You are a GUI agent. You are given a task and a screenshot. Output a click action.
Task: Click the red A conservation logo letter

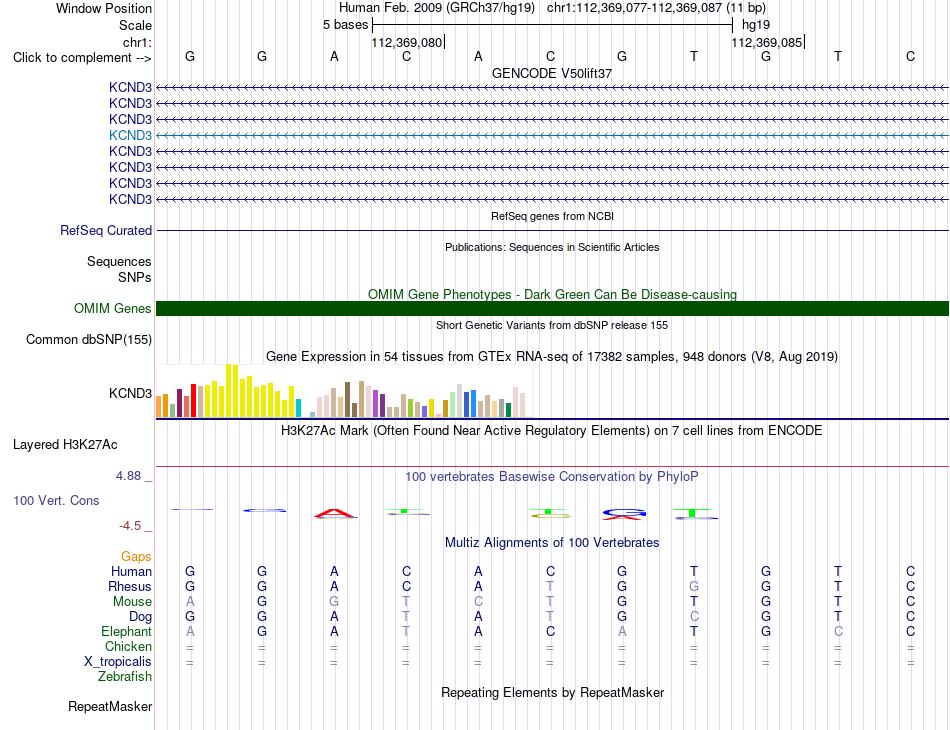pyautogui.click(x=335, y=514)
